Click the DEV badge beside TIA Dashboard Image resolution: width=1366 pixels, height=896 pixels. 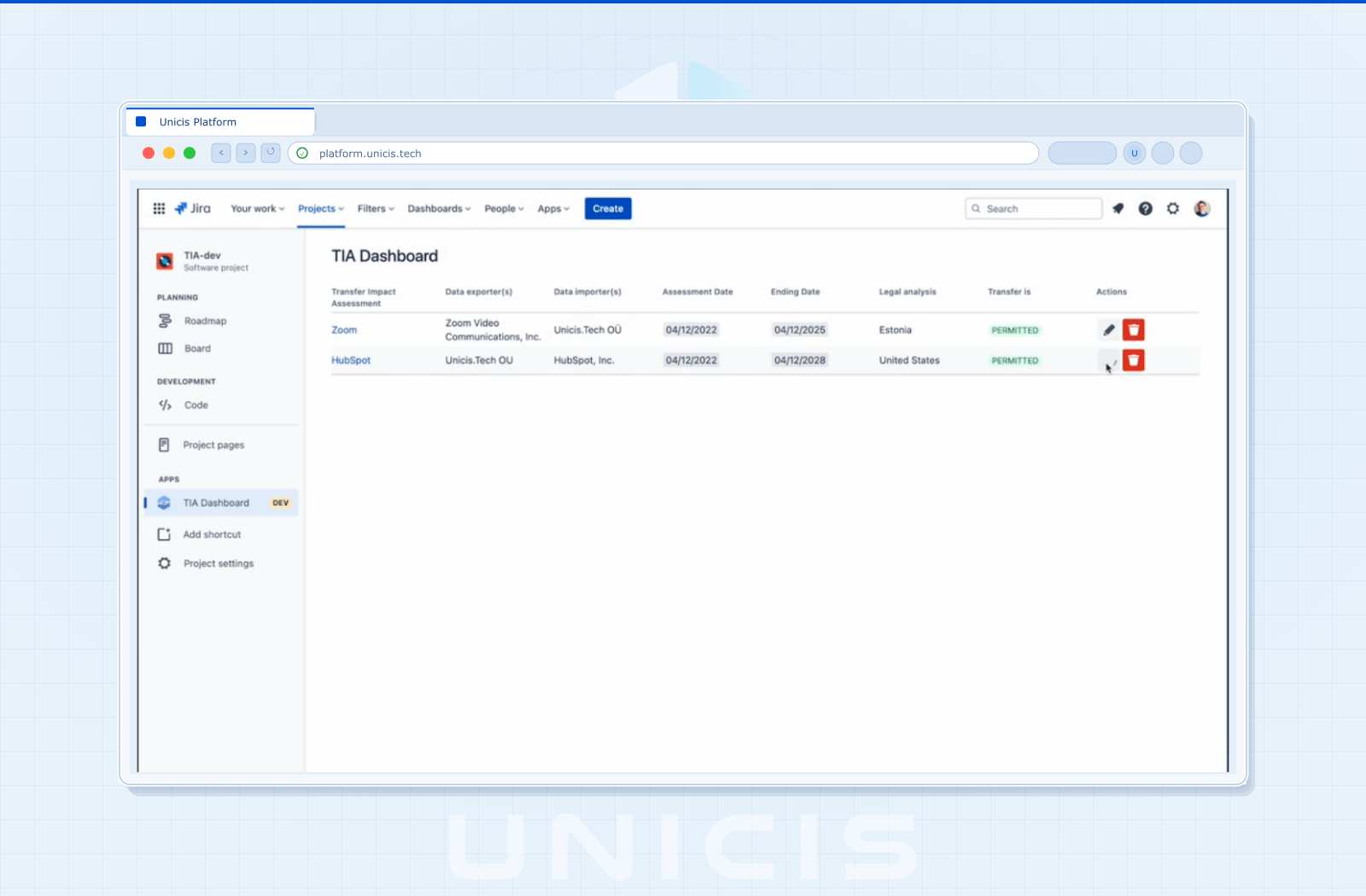pos(280,503)
